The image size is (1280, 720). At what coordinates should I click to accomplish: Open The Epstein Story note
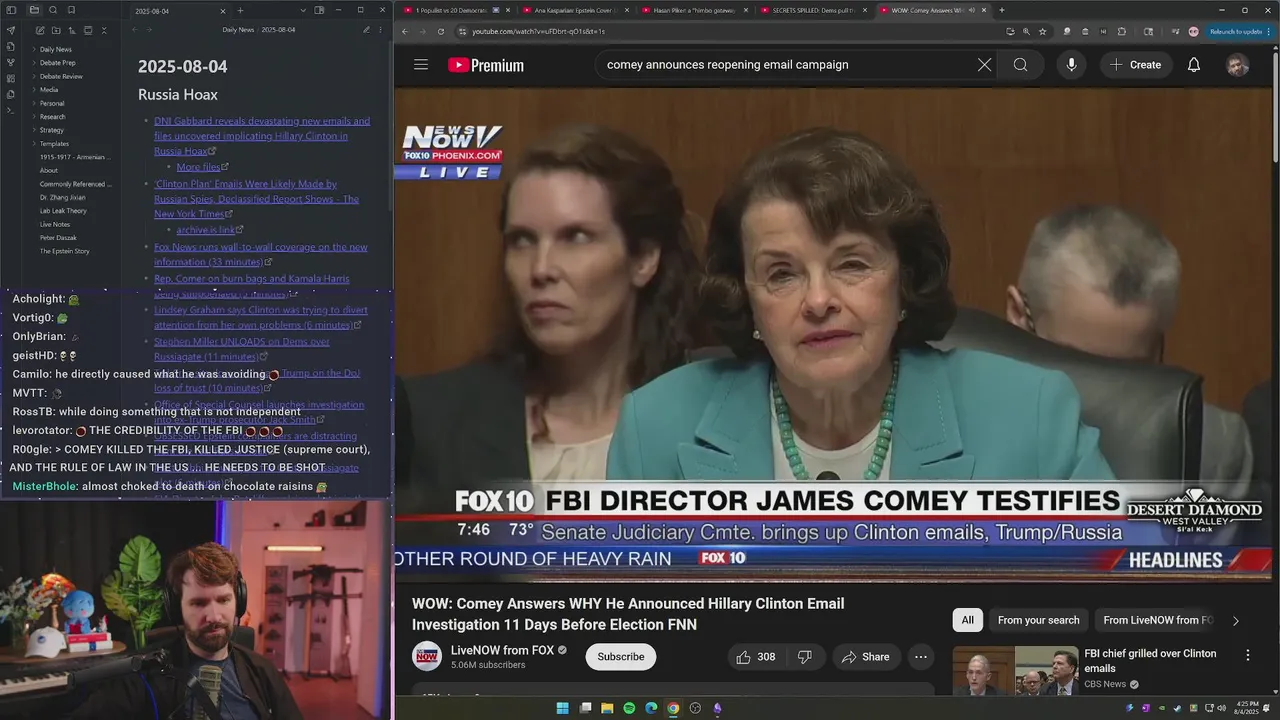(64, 251)
